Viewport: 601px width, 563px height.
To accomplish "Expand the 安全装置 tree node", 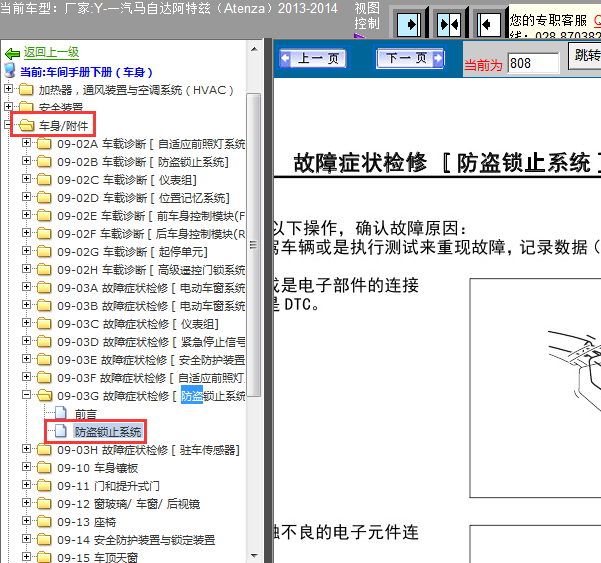I will point(8,106).
